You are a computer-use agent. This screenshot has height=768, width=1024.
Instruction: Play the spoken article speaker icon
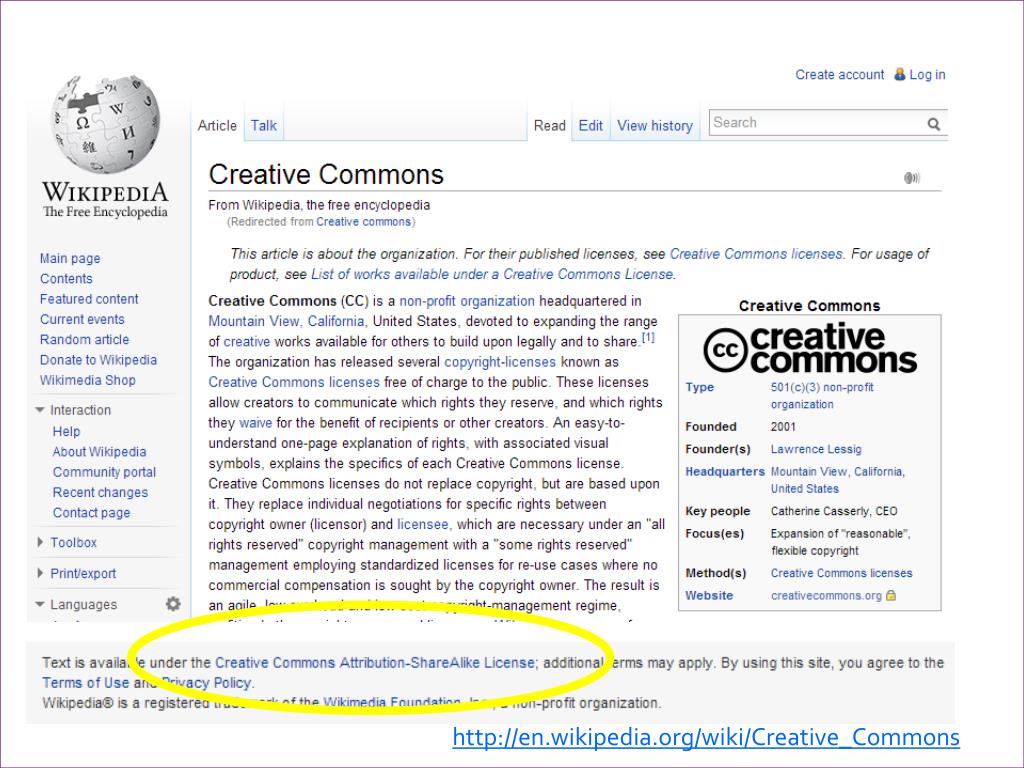tap(912, 178)
